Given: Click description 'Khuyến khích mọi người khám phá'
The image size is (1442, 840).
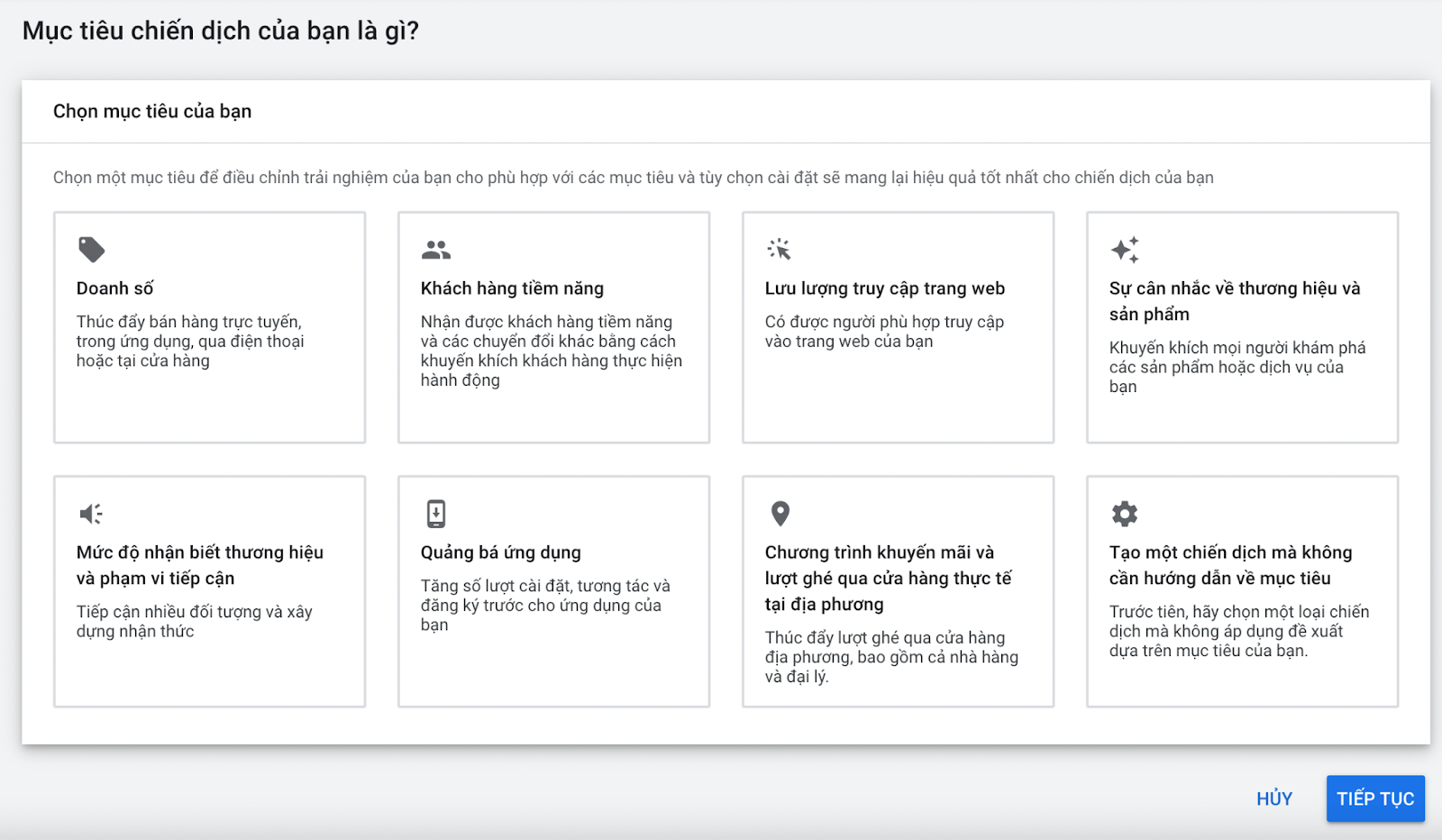Looking at the screenshot, I should coord(1237,367).
